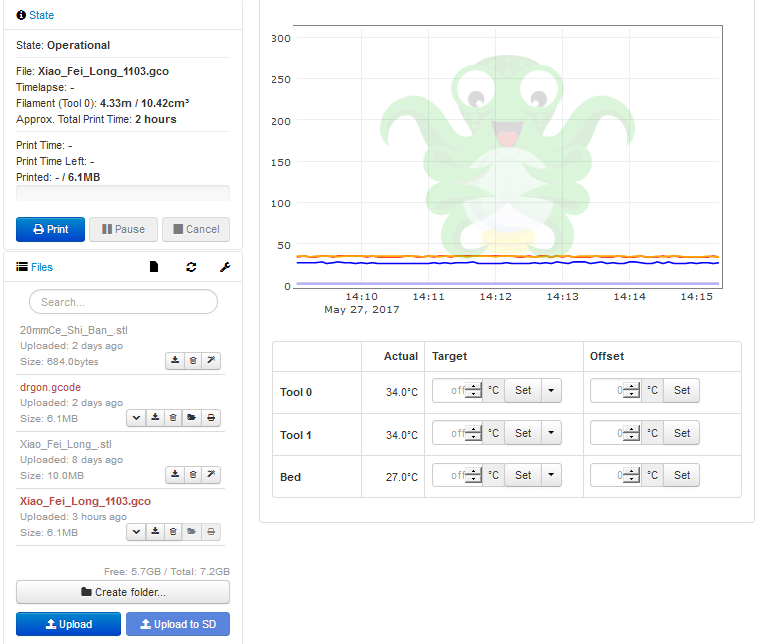Select file name 20mmCe_Shi_Ban_.stl
Image resolution: width=760 pixels, height=644 pixels.
74,330
